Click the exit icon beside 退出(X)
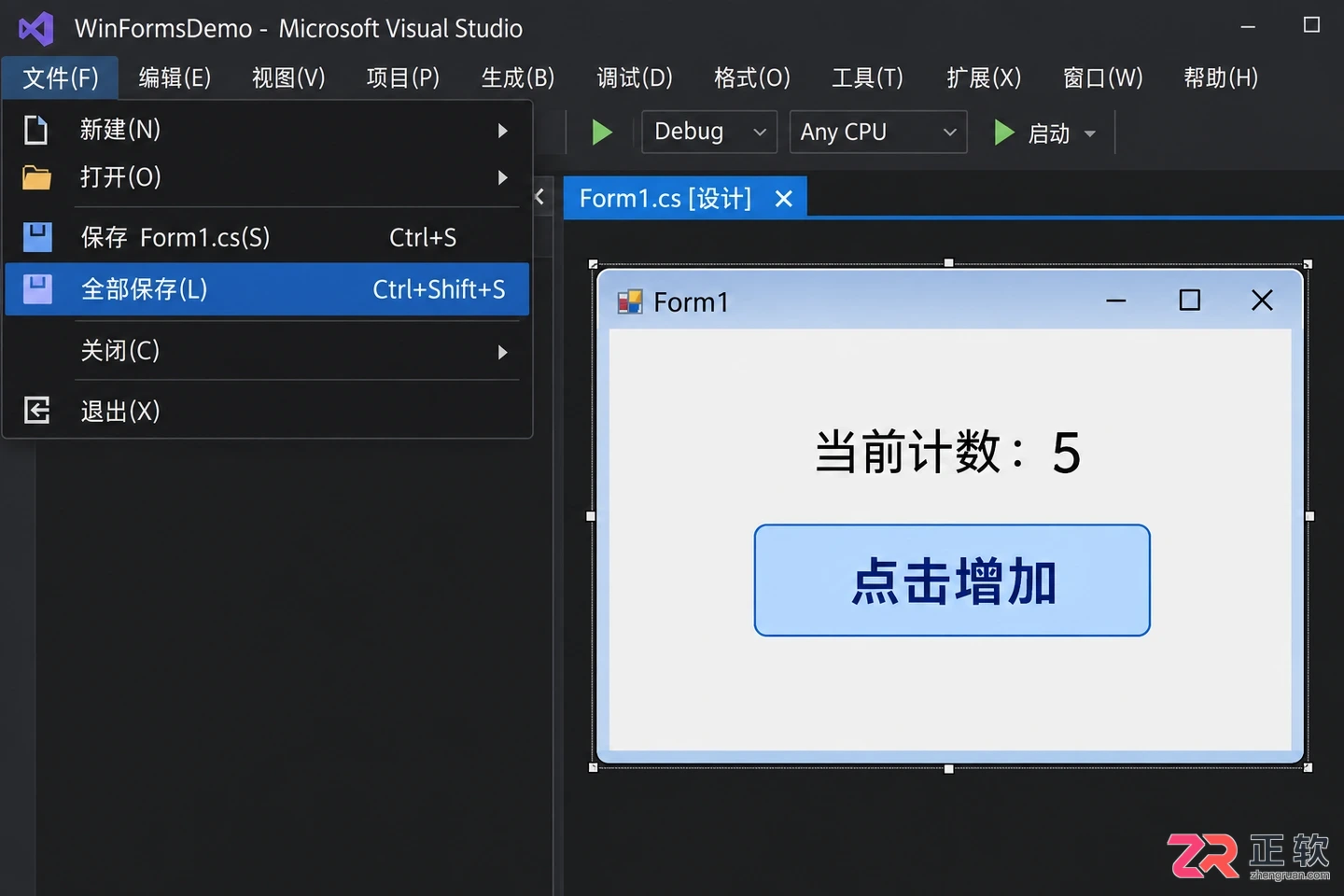 [x=36, y=410]
